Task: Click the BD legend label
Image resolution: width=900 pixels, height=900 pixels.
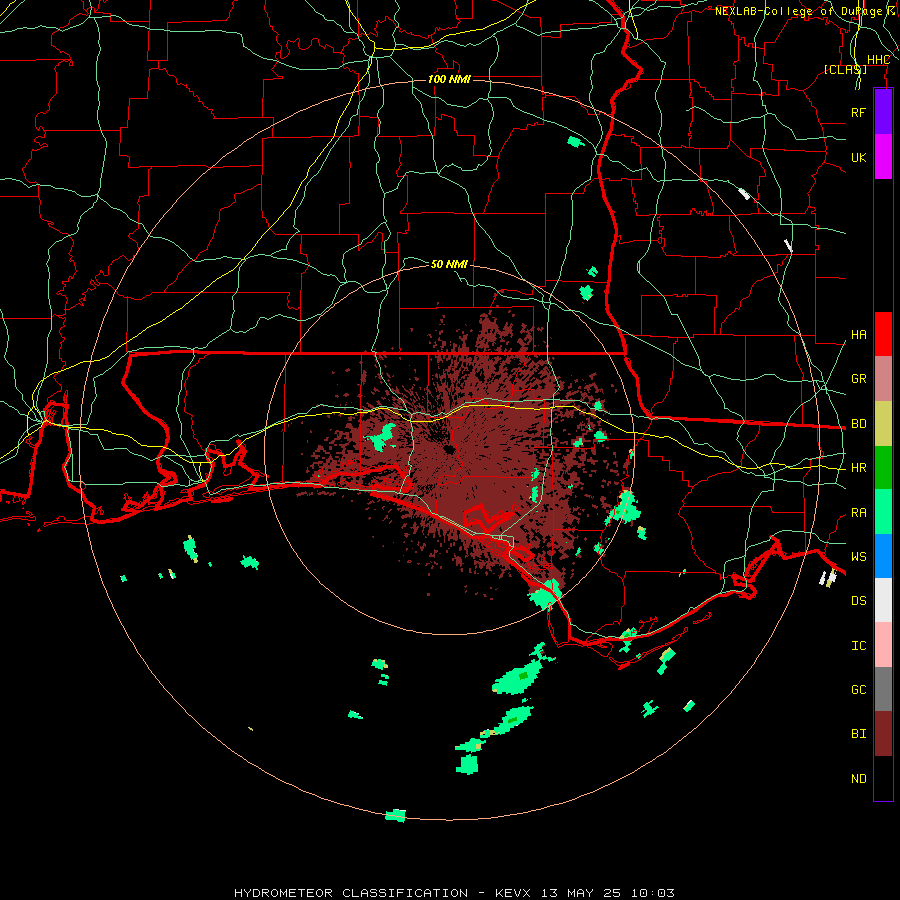Action: 858,424
